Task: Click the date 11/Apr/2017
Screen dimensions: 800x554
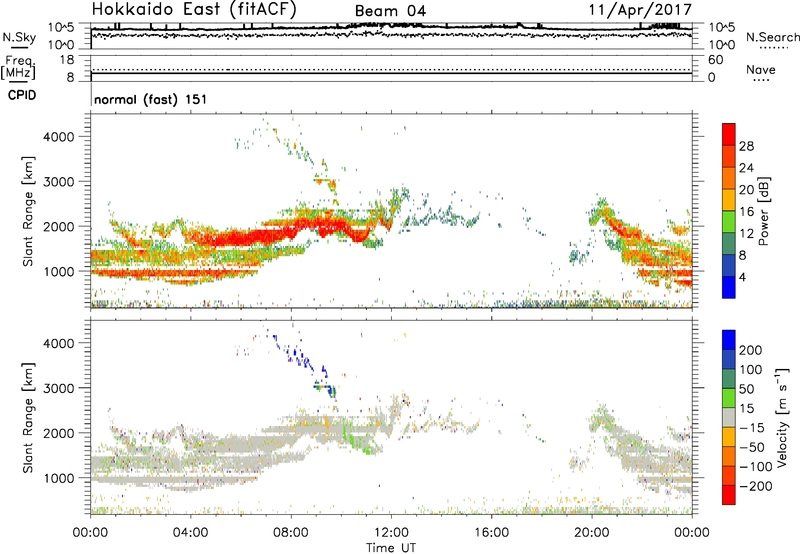Action: click(x=641, y=10)
